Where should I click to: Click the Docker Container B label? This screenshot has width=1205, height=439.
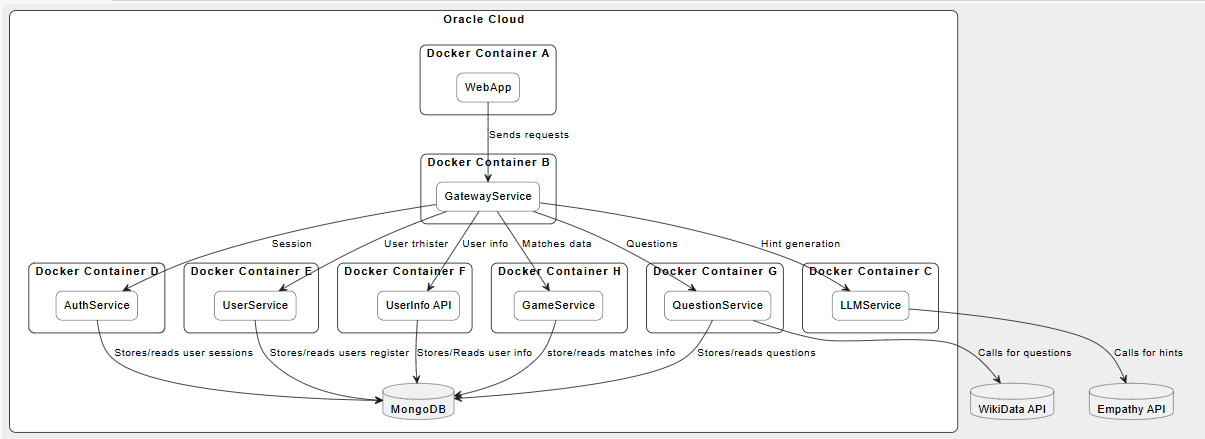click(x=488, y=162)
